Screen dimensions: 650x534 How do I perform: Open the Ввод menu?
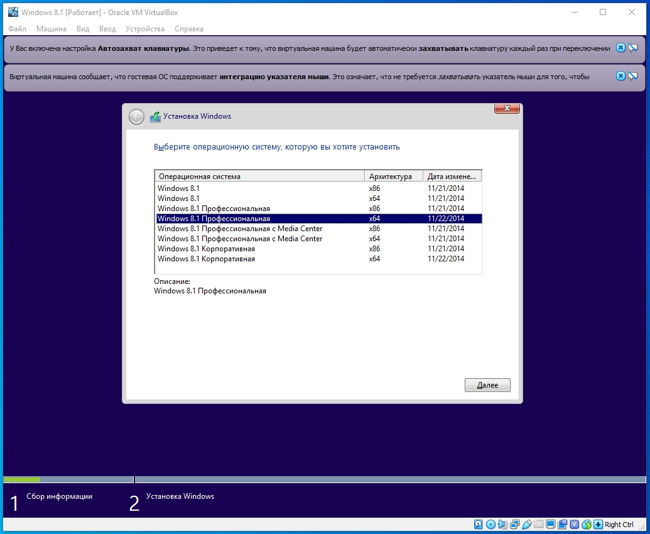pos(107,29)
